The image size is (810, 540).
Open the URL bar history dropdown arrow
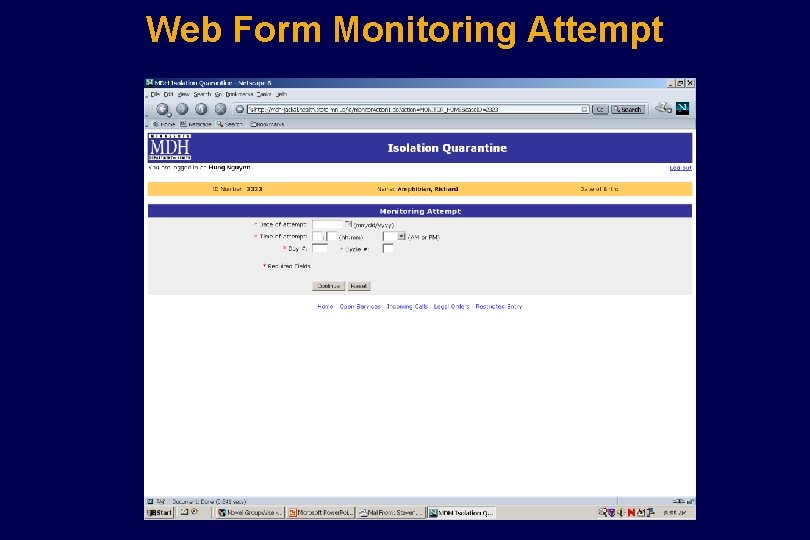pyautogui.click(x=584, y=109)
